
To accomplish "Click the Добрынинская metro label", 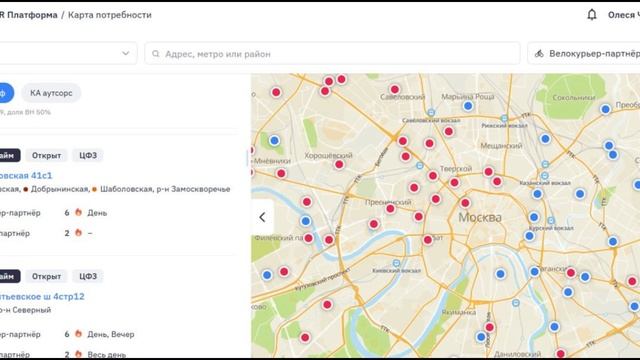I will point(60,189).
